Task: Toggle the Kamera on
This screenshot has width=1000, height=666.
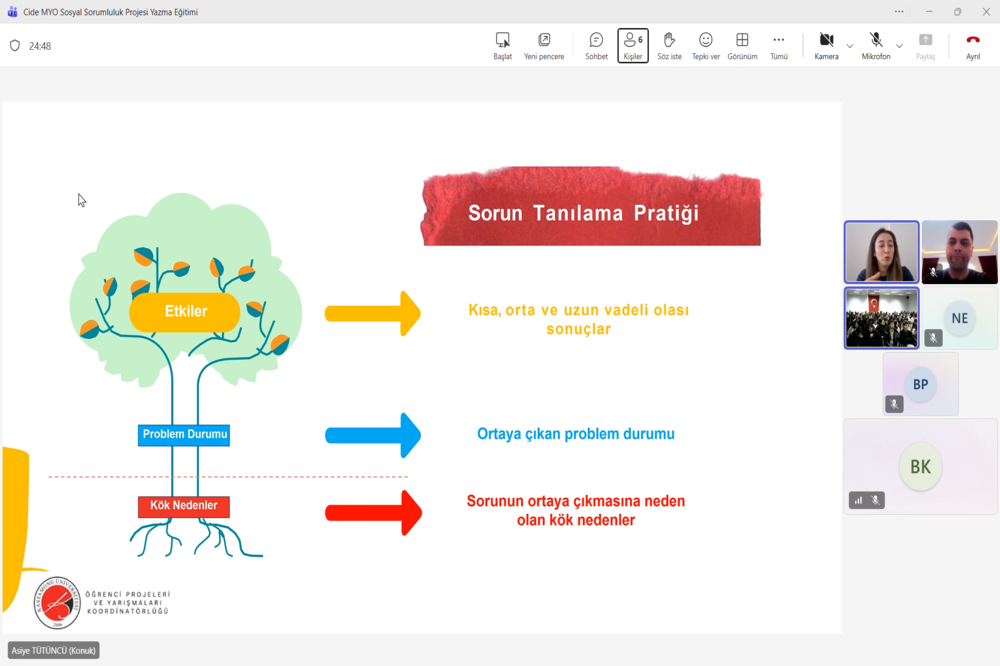Action: click(827, 46)
